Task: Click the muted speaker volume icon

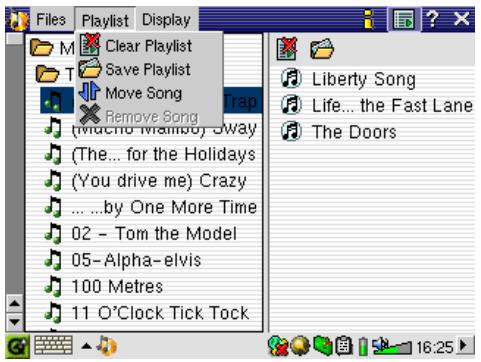Action: coord(380,346)
